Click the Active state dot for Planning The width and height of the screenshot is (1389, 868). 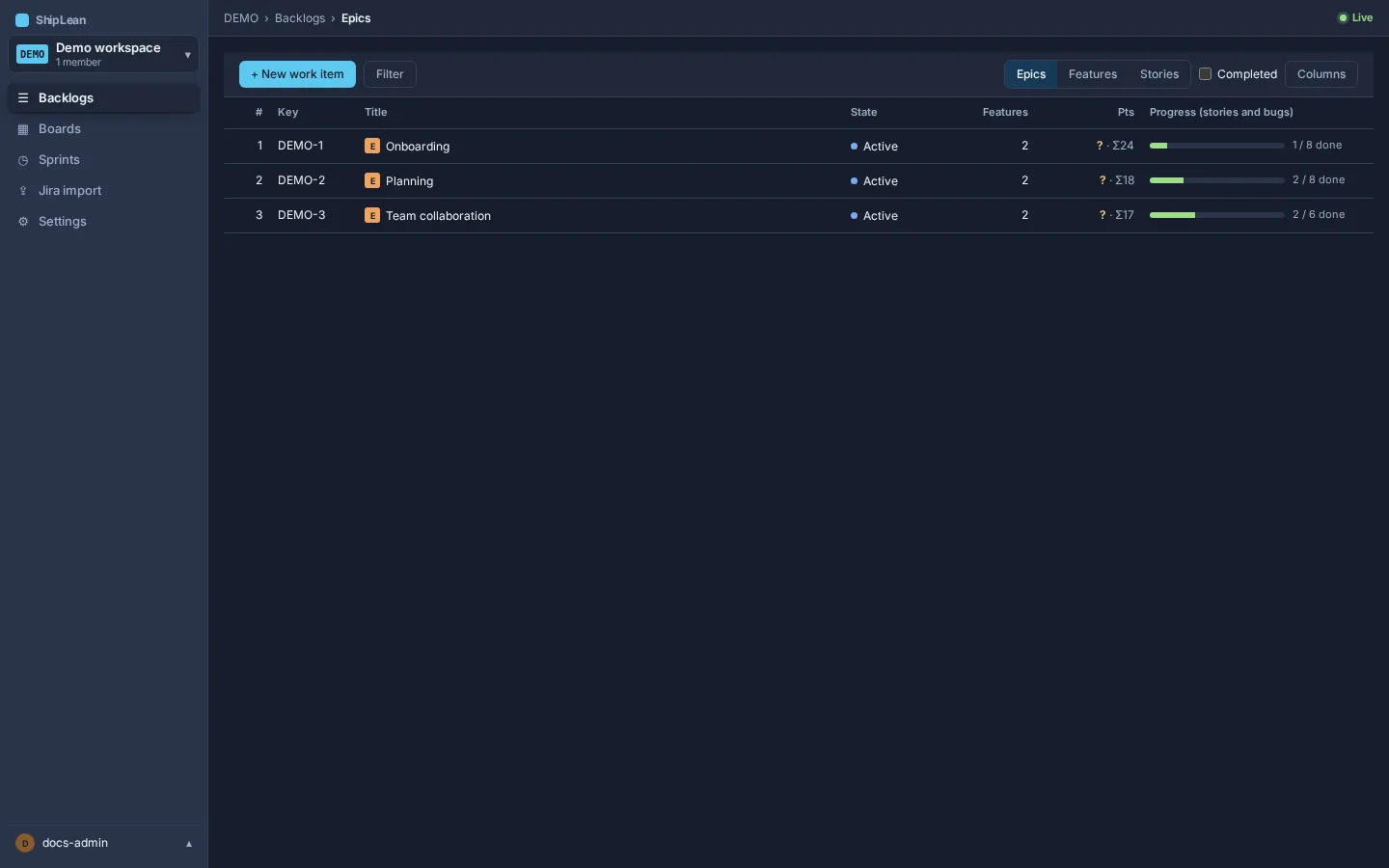(855, 181)
